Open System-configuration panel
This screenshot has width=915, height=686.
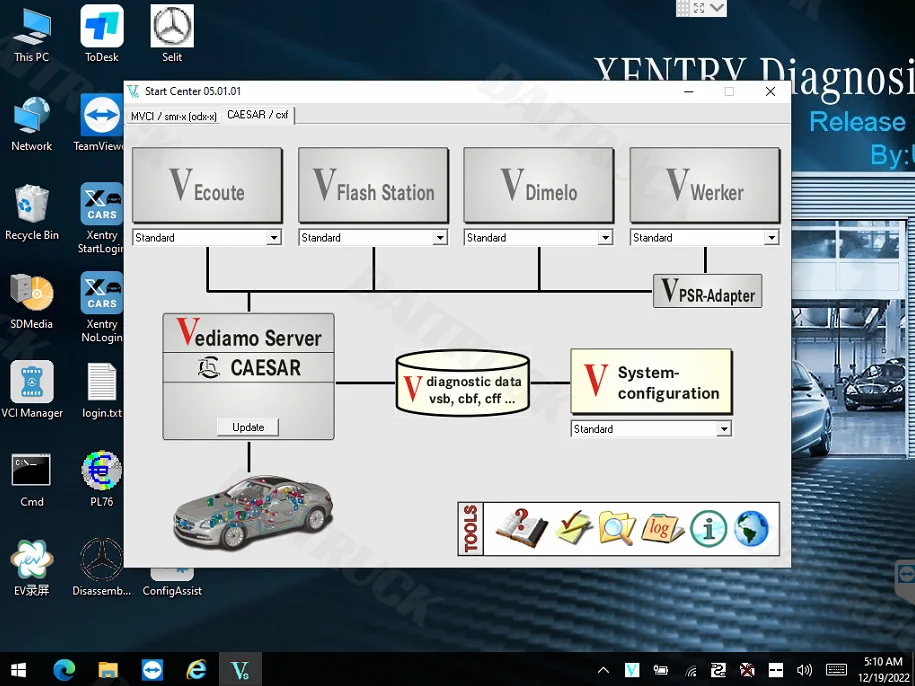[651, 382]
